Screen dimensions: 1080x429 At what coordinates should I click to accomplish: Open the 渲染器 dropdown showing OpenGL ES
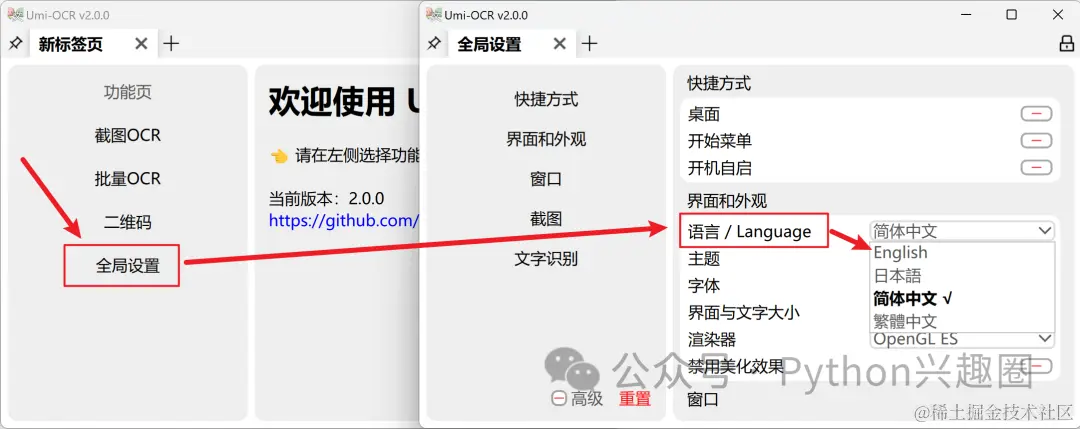pos(962,339)
